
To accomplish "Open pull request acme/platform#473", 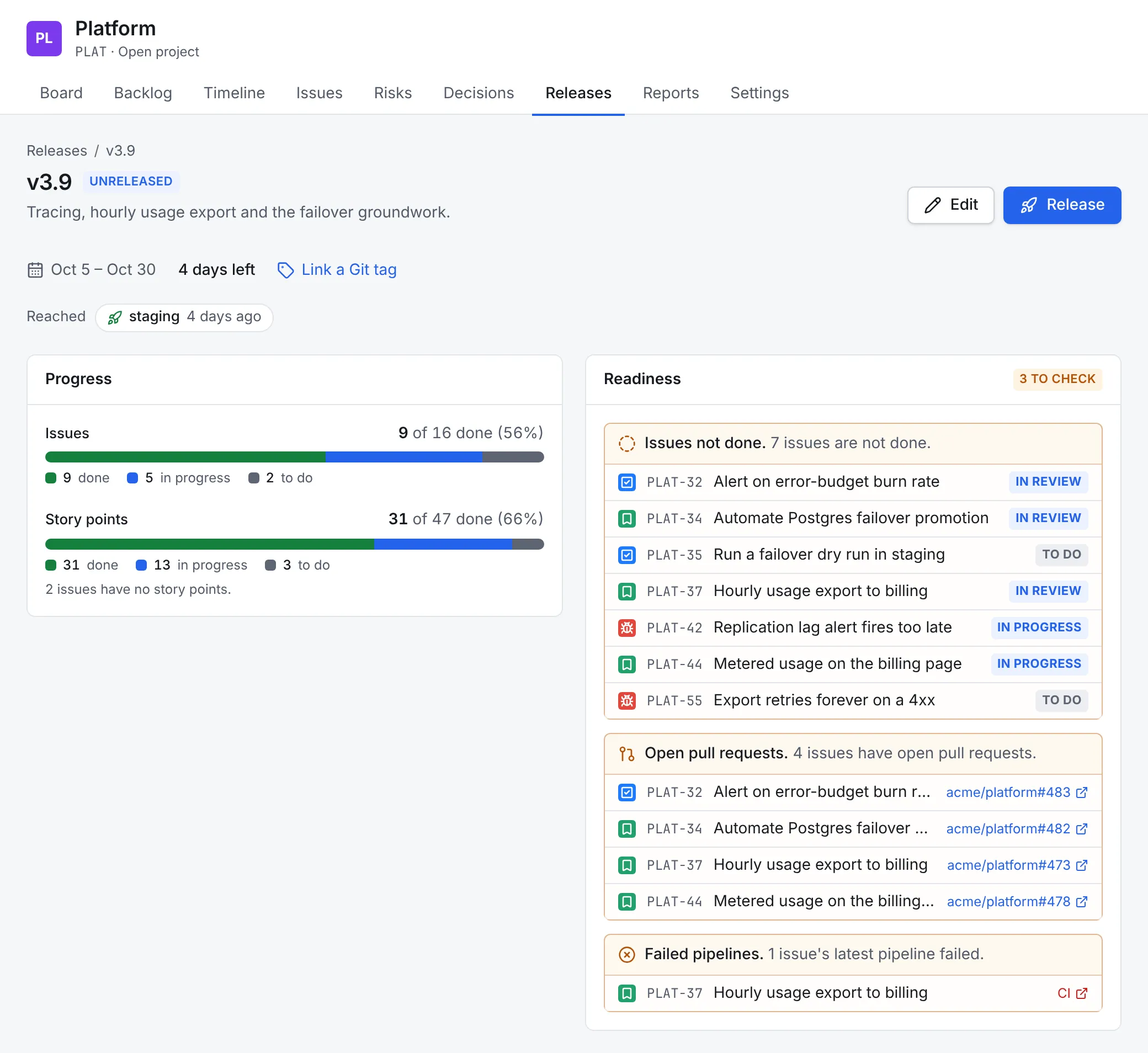I will (1017, 865).
